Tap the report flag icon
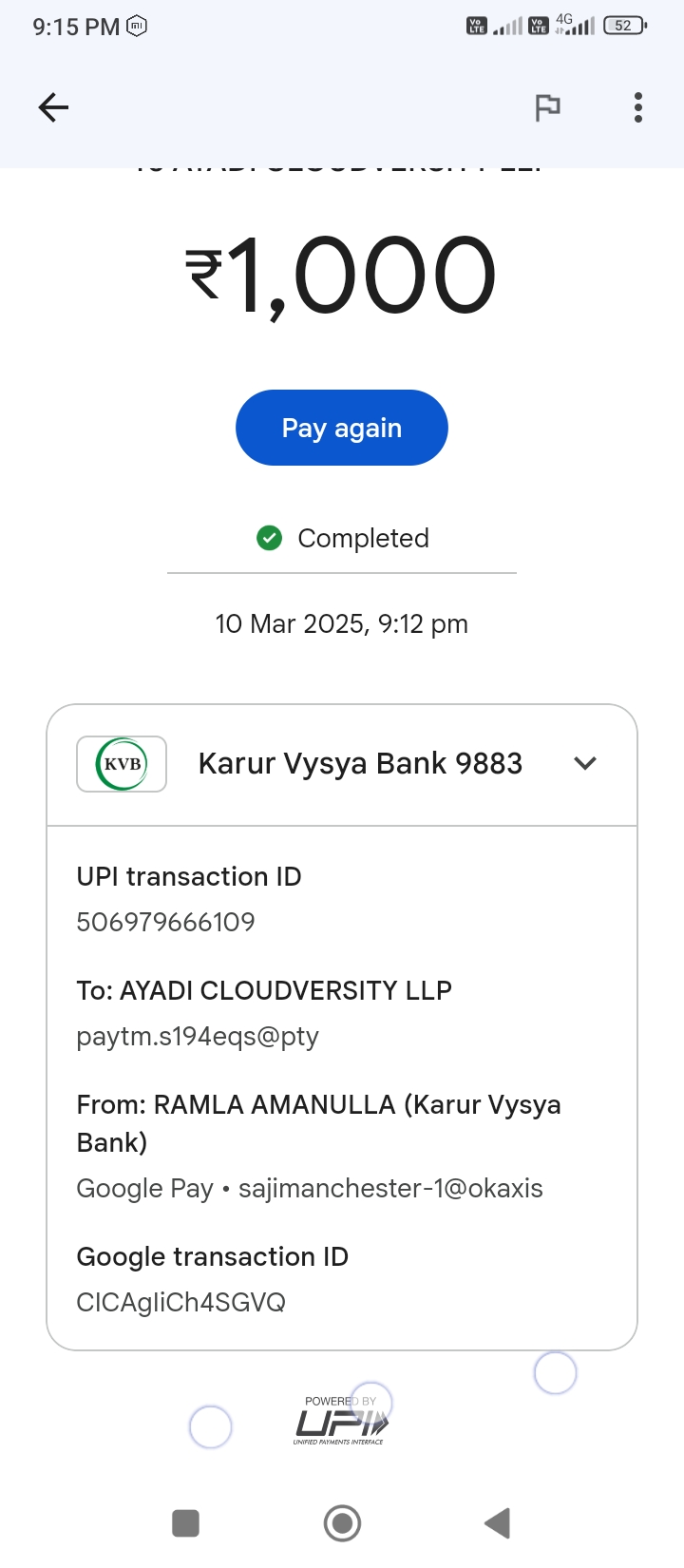Screen dimensions: 684x1568 pos(547,108)
